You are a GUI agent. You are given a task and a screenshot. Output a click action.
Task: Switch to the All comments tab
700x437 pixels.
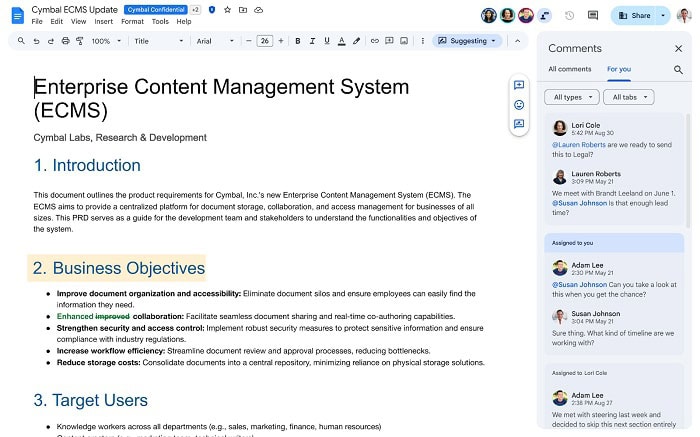pyautogui.click(x=570, y=69)
